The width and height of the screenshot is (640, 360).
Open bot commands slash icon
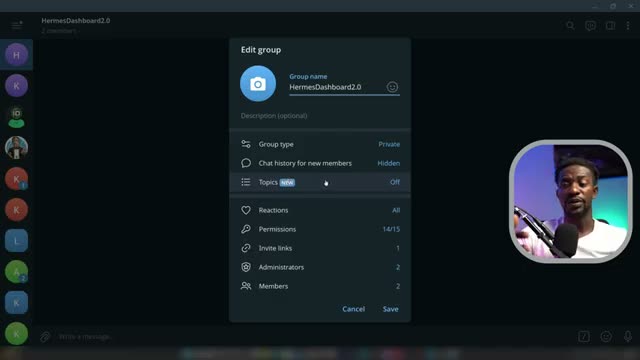click(584, 337)
